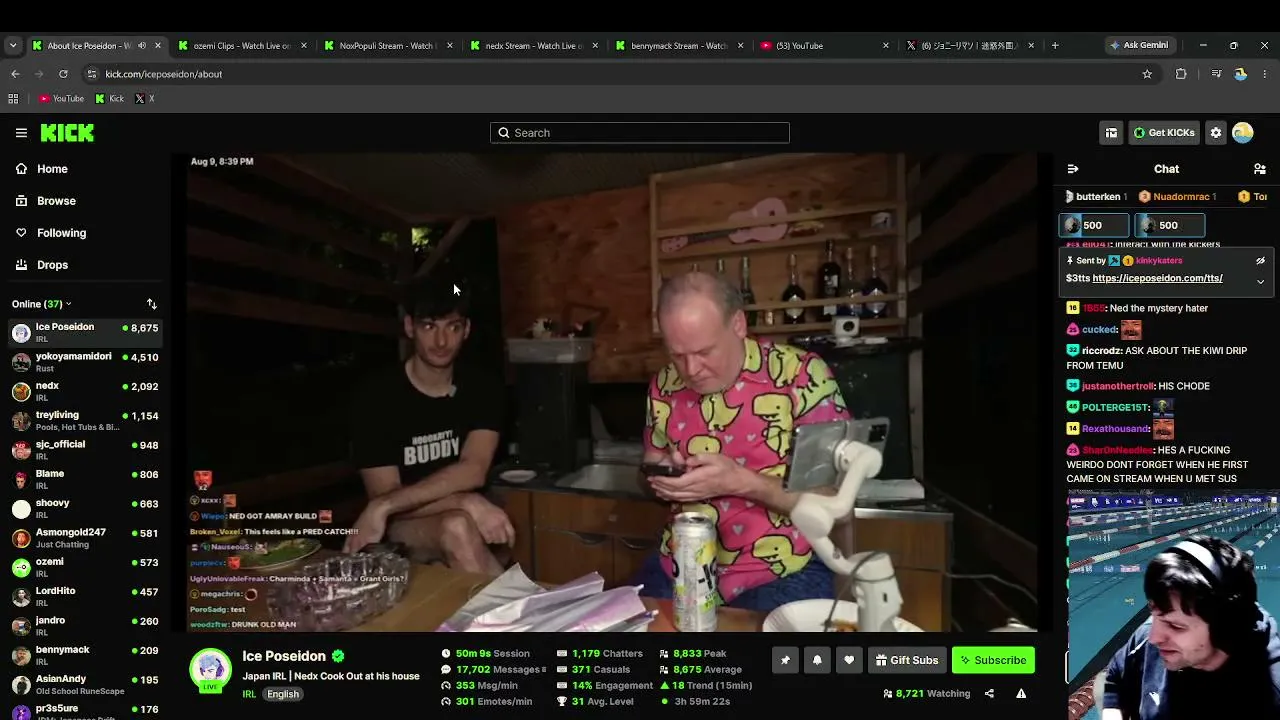Go back to the previous page
The width and height of the screenshot is (1280, 720).
15,74
